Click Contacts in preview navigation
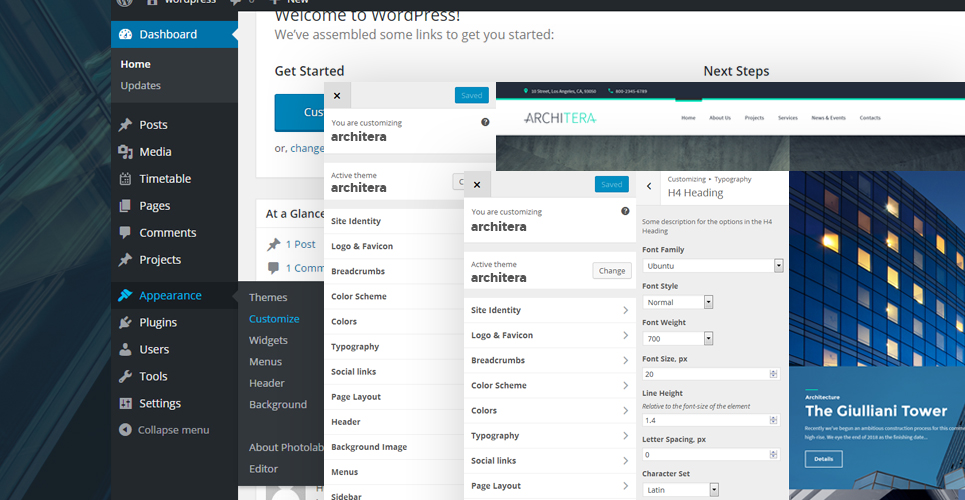 870,118
